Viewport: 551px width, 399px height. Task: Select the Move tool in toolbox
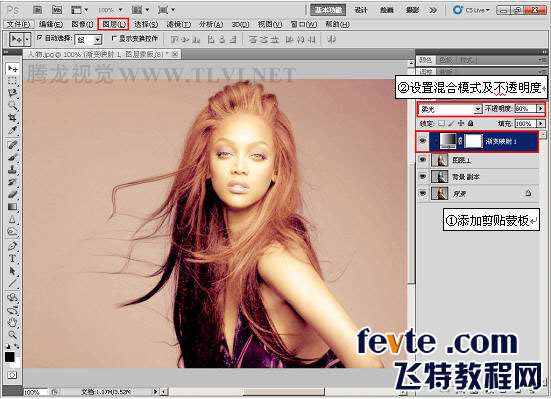[12, 69]
